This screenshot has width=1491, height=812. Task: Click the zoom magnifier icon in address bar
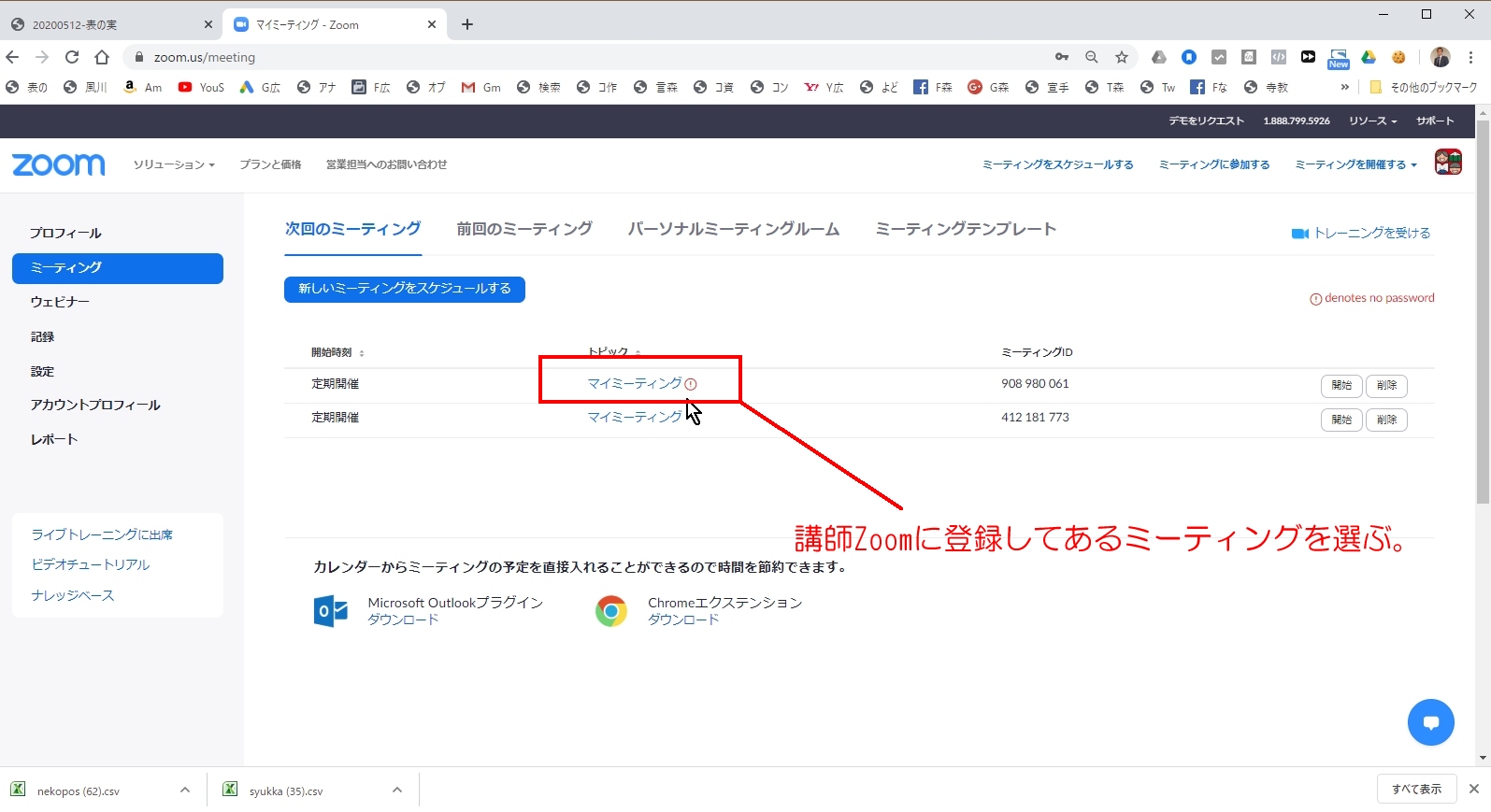(x=1091, y=57)
